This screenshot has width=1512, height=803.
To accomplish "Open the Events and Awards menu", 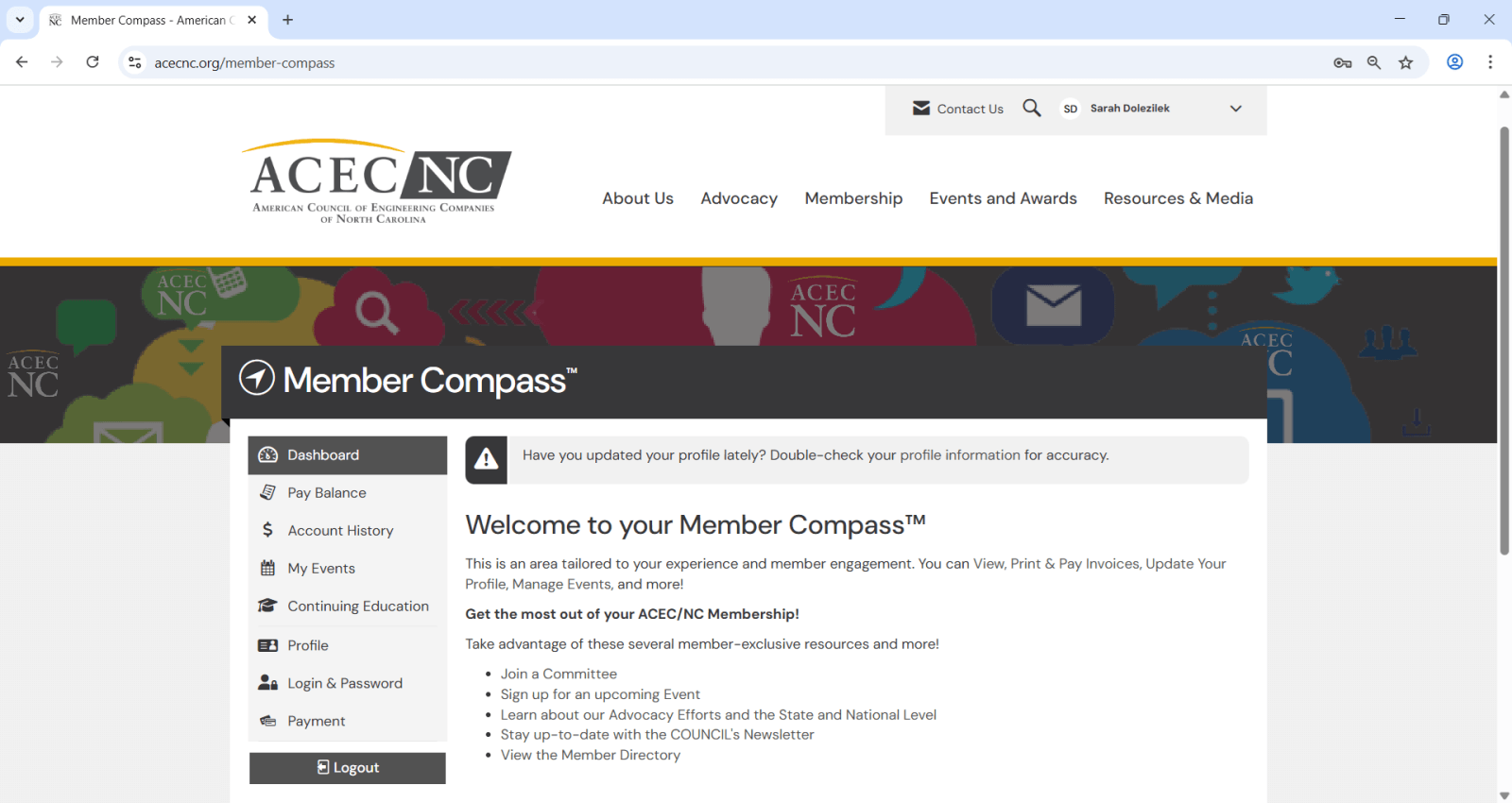I will 1003,198.
